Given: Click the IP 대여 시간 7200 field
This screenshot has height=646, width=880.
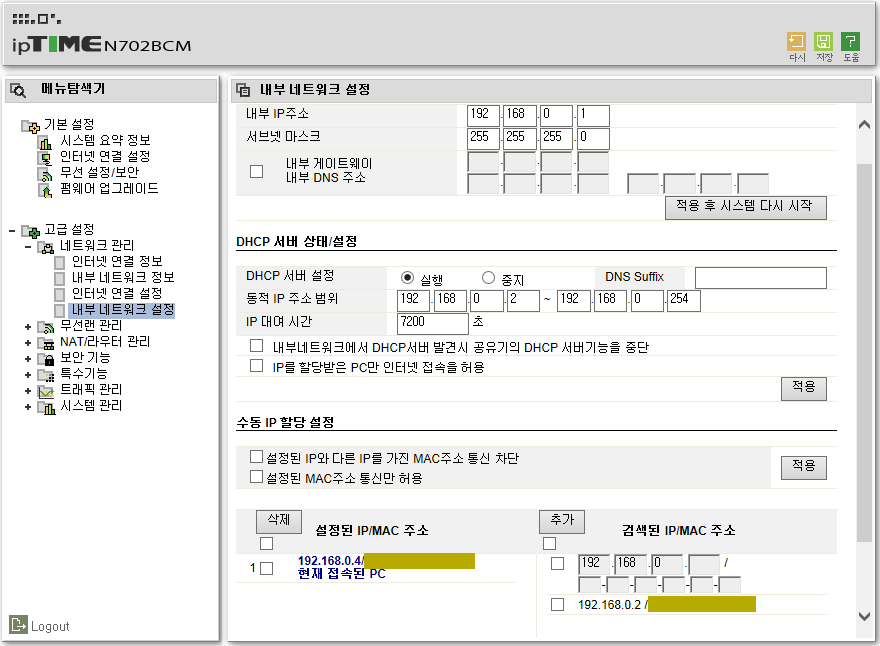Looking at the screenshot, I should 432,323.
